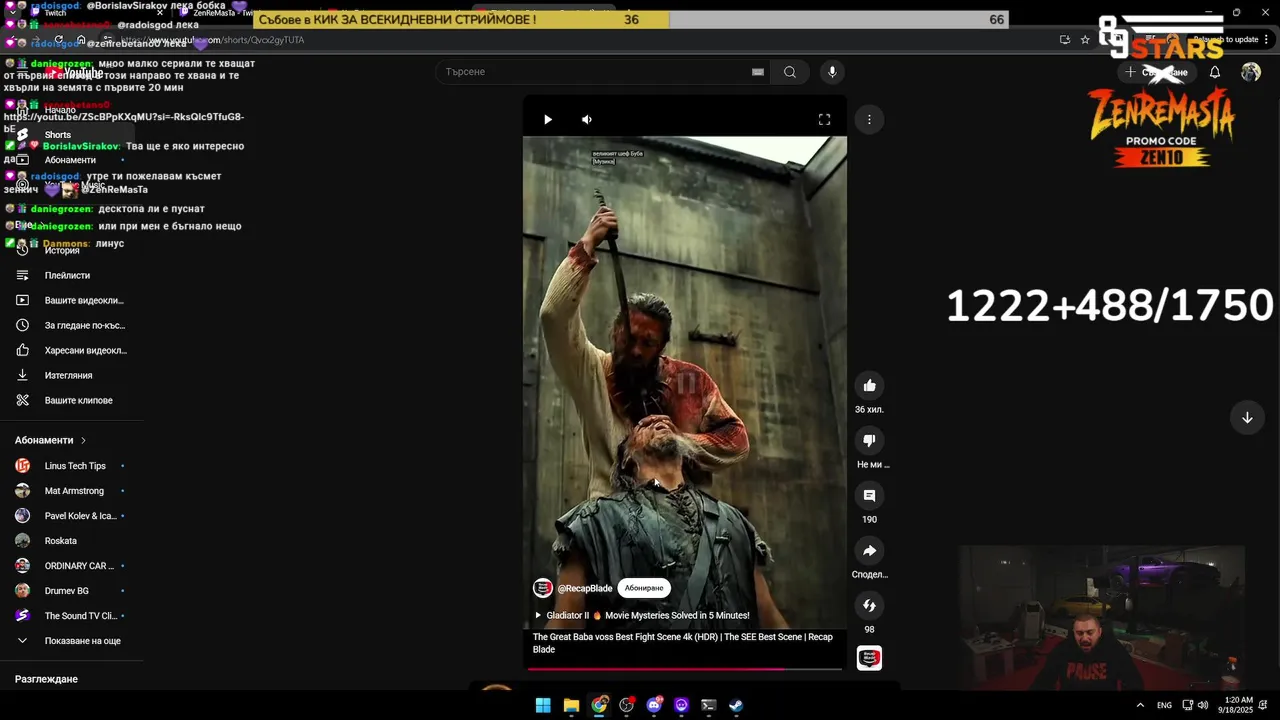Click the search magnifier button
This screenshot has height=720, width=1280.
pyautogui.click(x=790, y=72)
